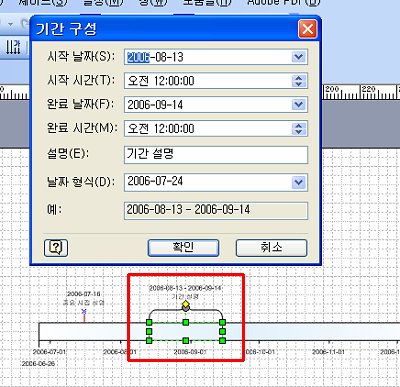Click the bottom-right green selection handle
400x387 pixels.
click(x=222, y=341)
